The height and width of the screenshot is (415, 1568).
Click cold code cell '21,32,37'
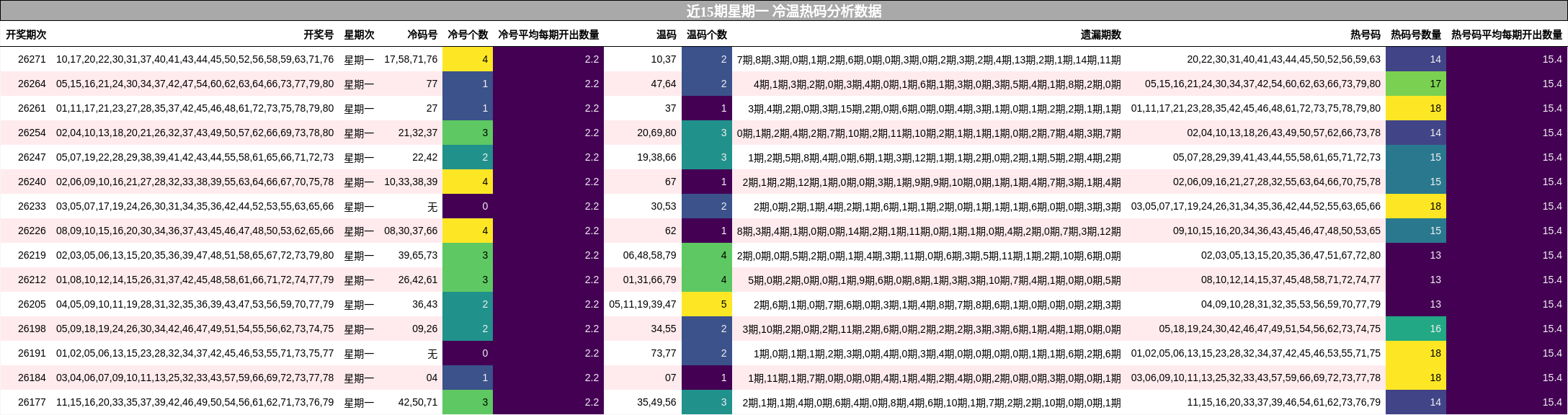[x=418, y=133]
